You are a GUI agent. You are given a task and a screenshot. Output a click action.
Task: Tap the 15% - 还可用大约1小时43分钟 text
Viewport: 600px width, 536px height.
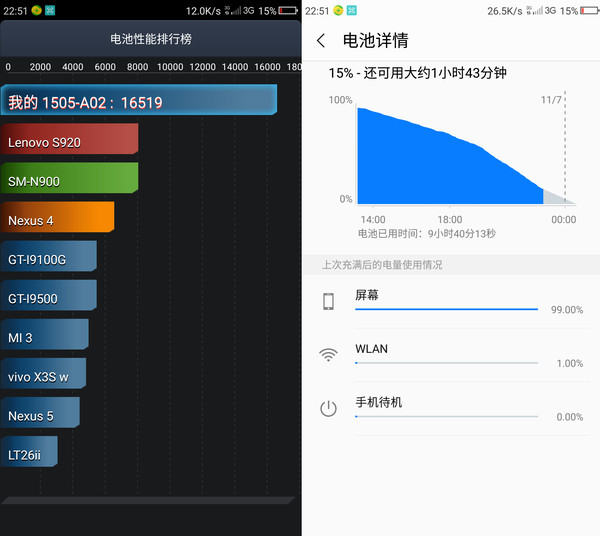pos(417,73)
